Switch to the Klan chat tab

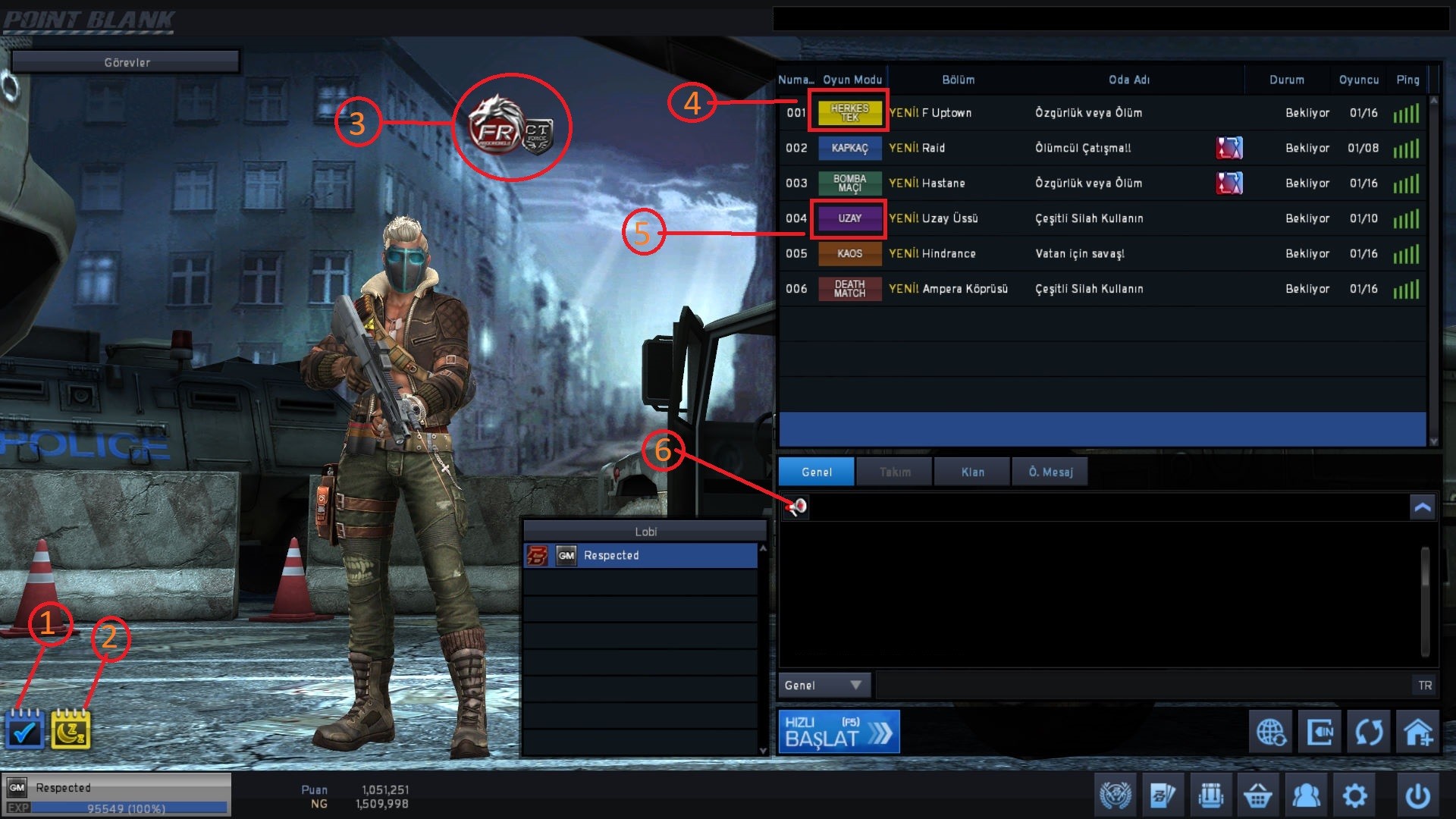tap(973, 472)
